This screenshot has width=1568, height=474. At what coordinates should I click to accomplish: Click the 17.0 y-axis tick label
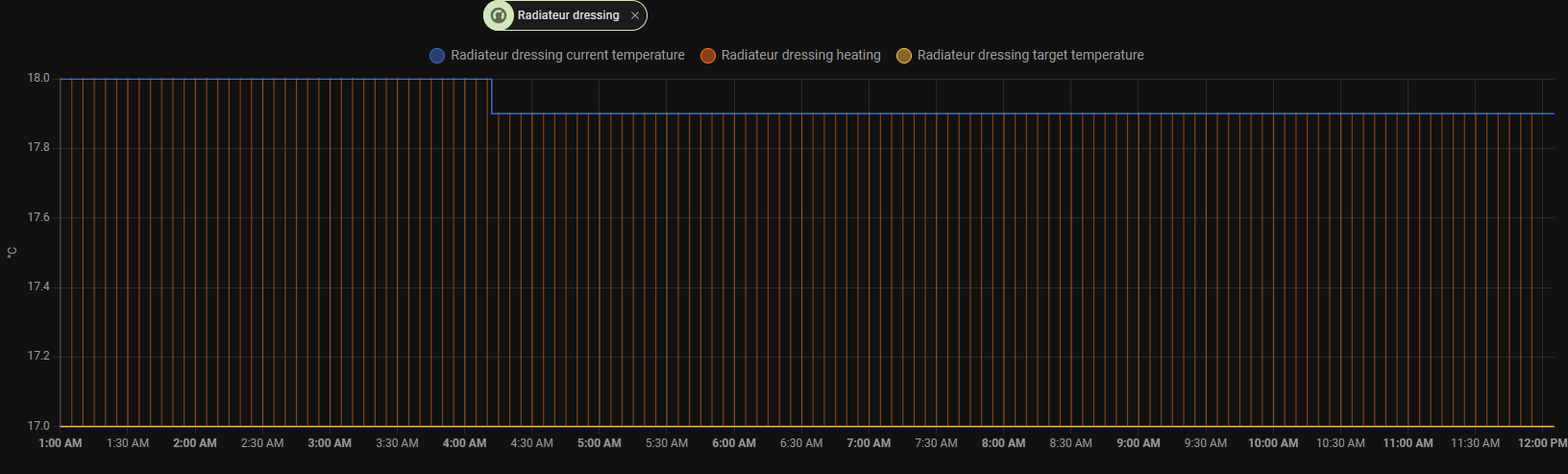click(x=38, y=426)
